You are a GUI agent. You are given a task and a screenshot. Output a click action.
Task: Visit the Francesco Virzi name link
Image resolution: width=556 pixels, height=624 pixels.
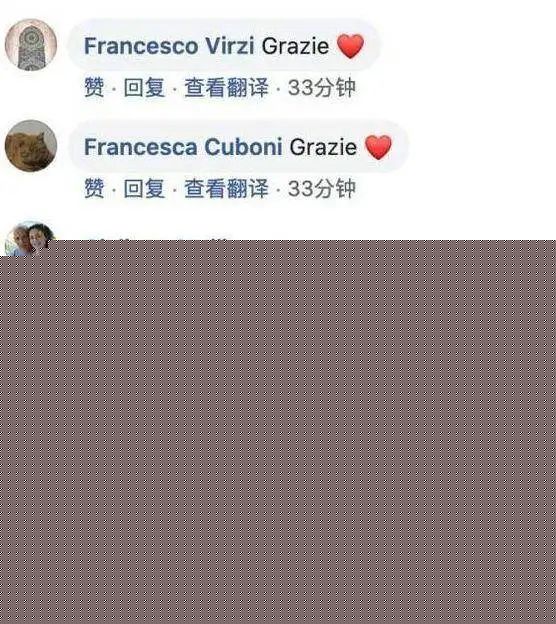pyautogui.click(x=169, y=46)
